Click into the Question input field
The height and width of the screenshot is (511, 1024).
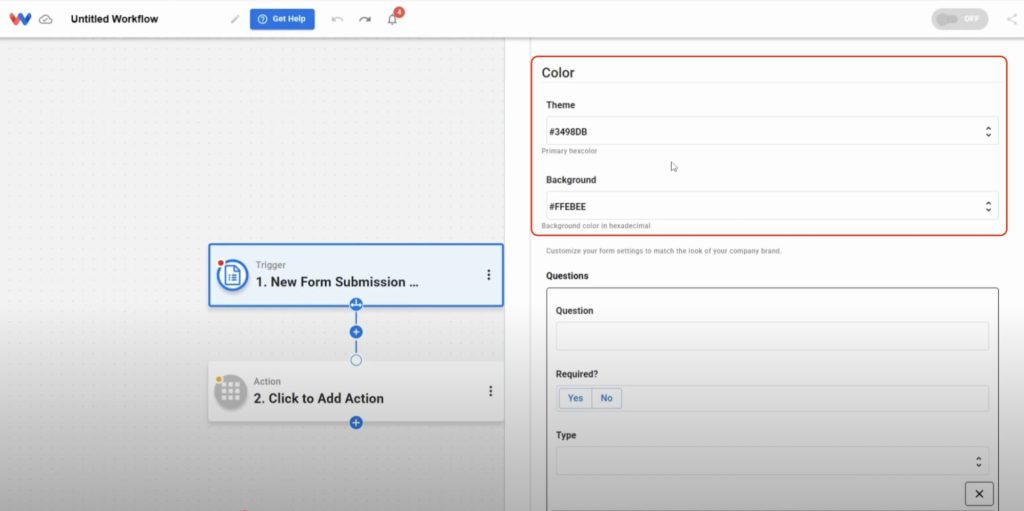[772, 336]
